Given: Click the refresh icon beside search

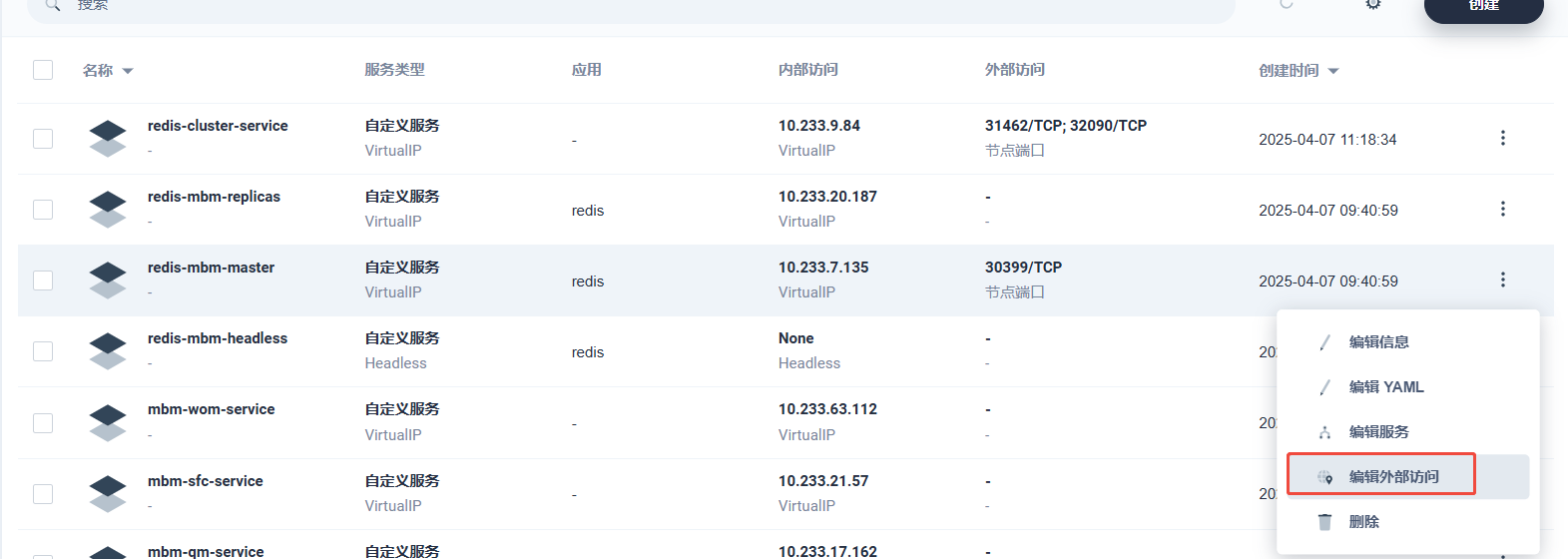Looking at the screenshot, I should [x=1287, y=4].
